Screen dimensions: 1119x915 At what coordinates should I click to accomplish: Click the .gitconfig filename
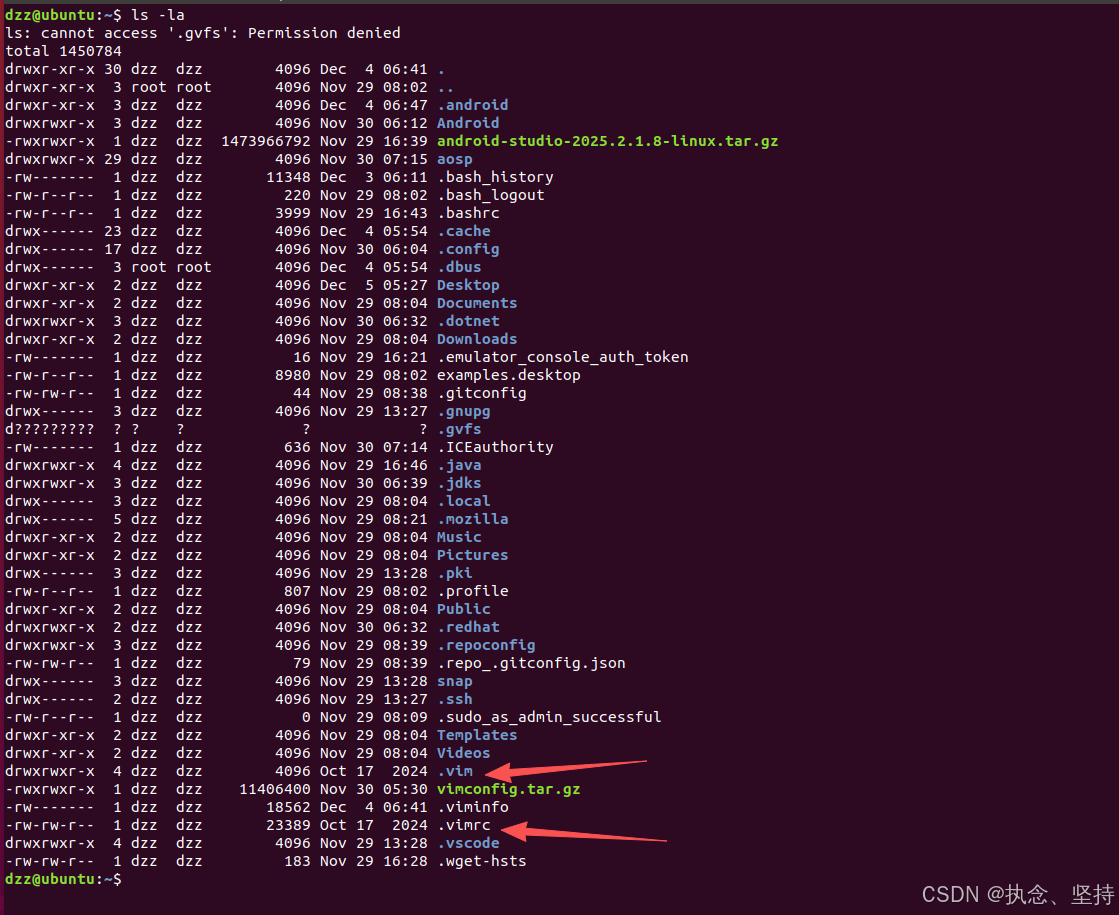pos(482,393)
